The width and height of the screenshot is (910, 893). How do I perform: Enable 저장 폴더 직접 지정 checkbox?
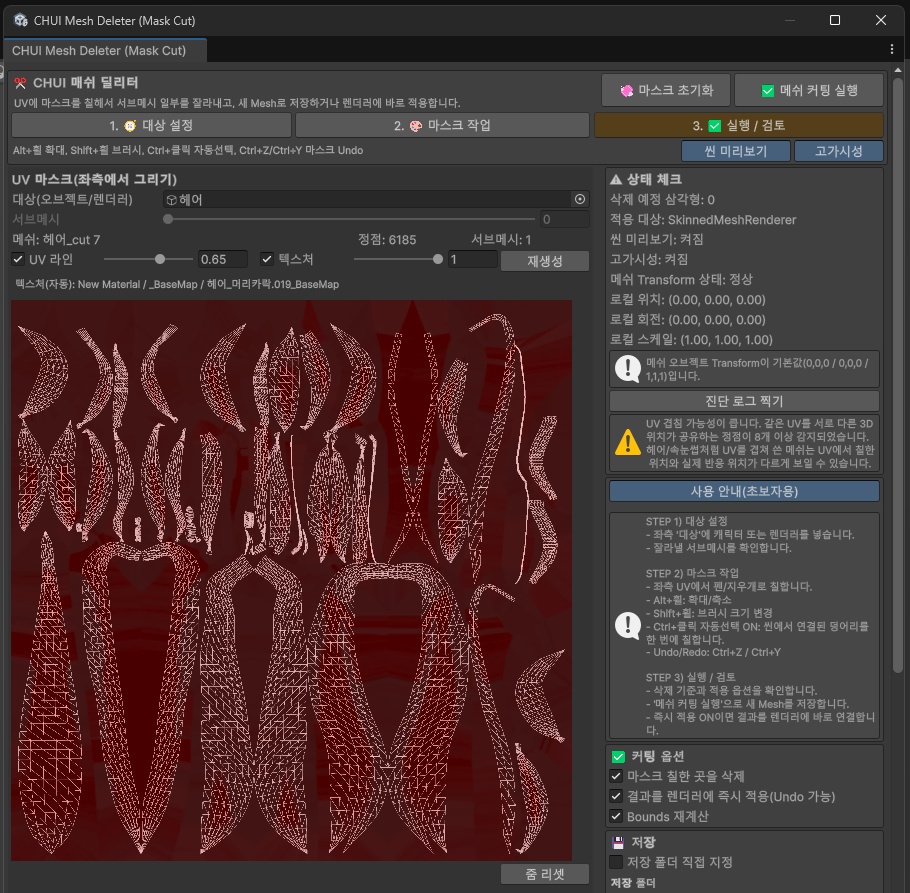pos(616,862)
